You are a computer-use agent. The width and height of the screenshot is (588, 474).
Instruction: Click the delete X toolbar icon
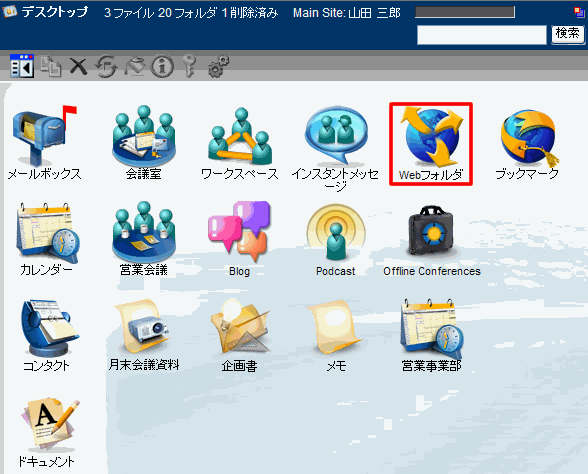78,66
